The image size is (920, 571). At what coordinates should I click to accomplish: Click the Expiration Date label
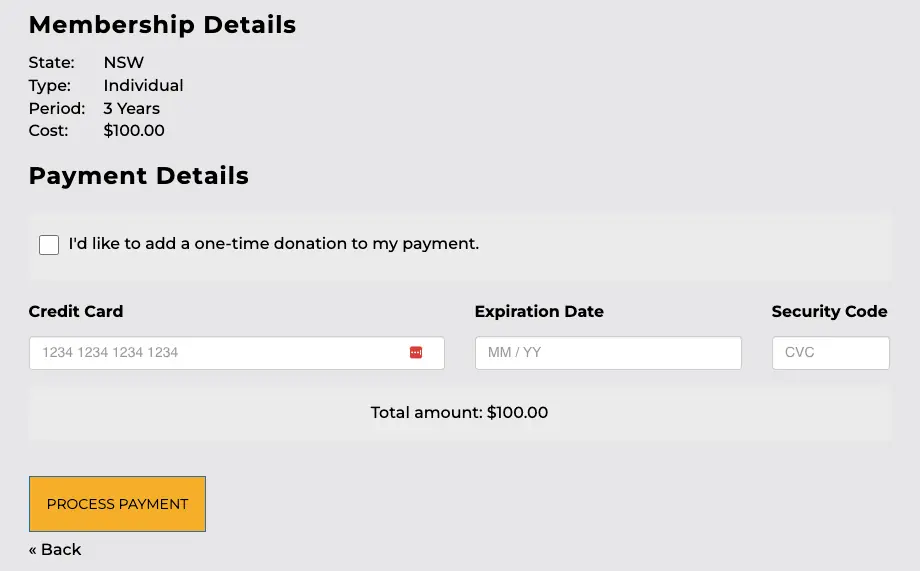539,311
